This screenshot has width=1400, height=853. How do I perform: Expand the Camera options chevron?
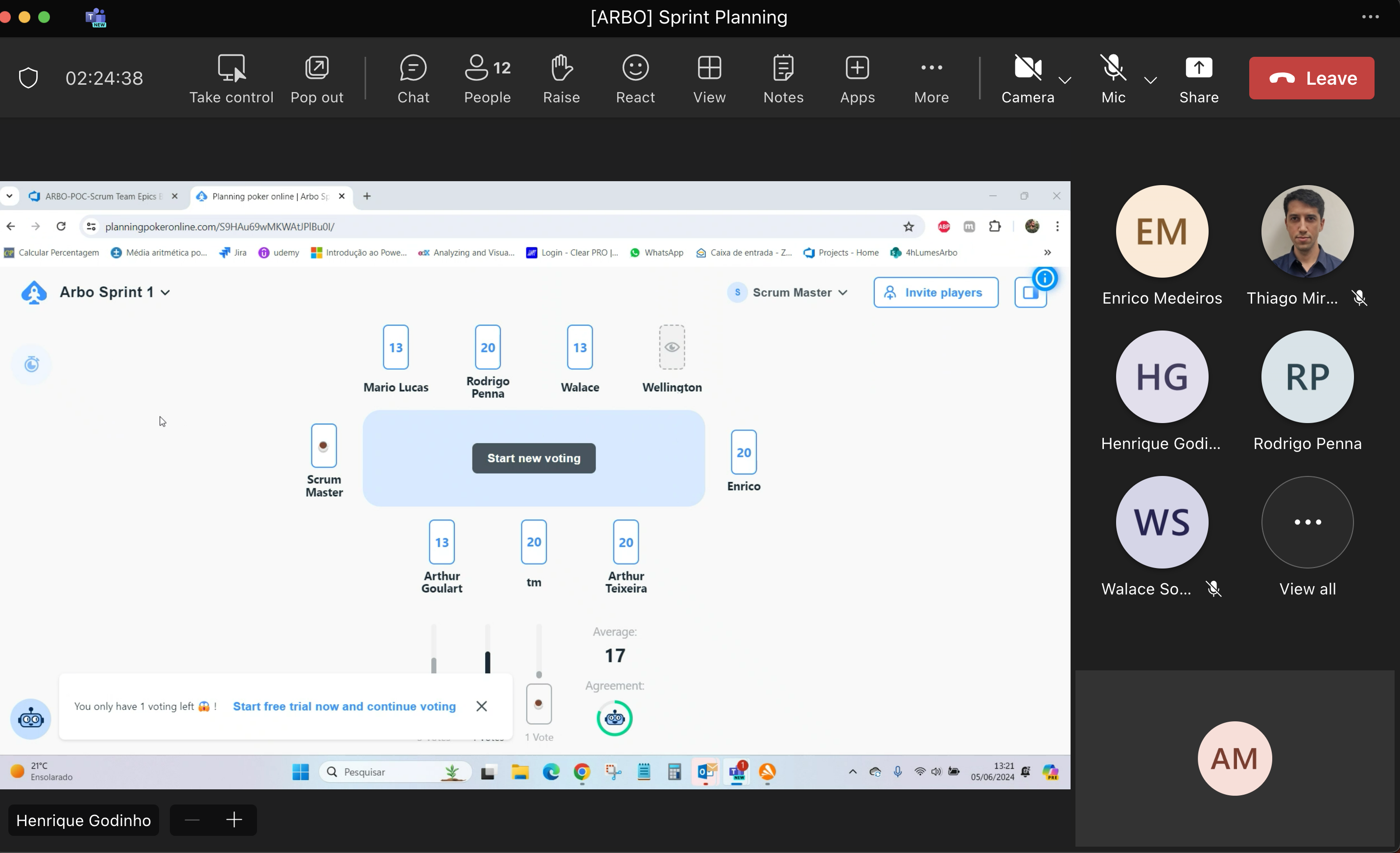coord(1065,80)
